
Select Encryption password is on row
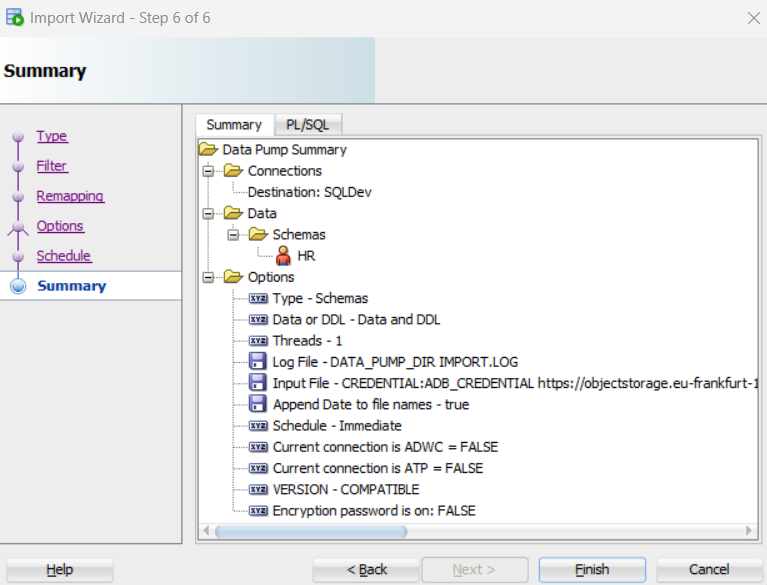coord(374,511)
